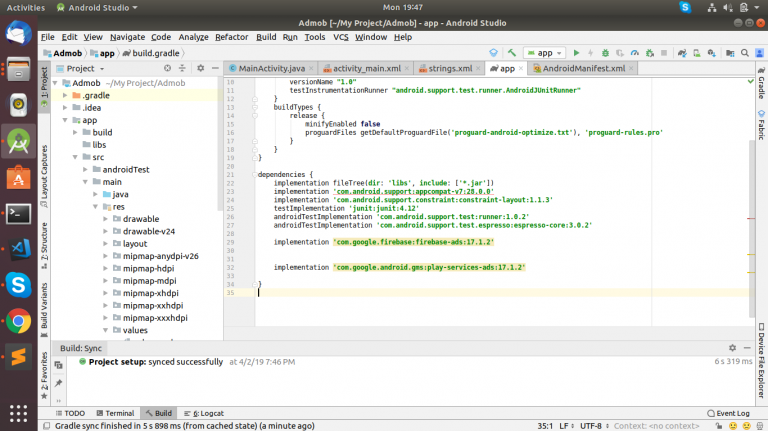768x431 pixels.
Task: Toggle the Gradle tool window on right
Action: (762, 83)
